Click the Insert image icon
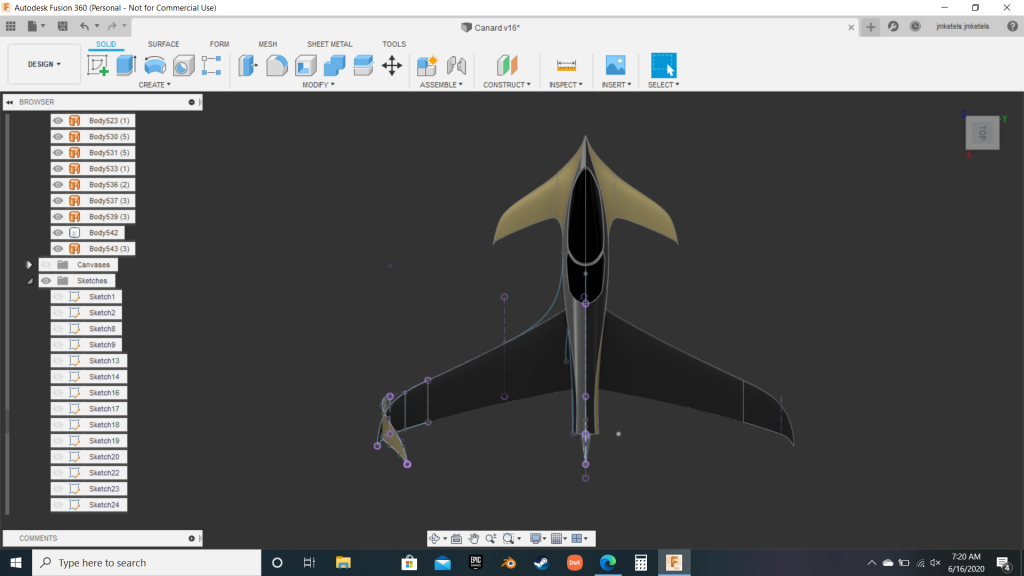Image resolution: width=1024 pixels, height=576 pixels. tap(615, 66)
